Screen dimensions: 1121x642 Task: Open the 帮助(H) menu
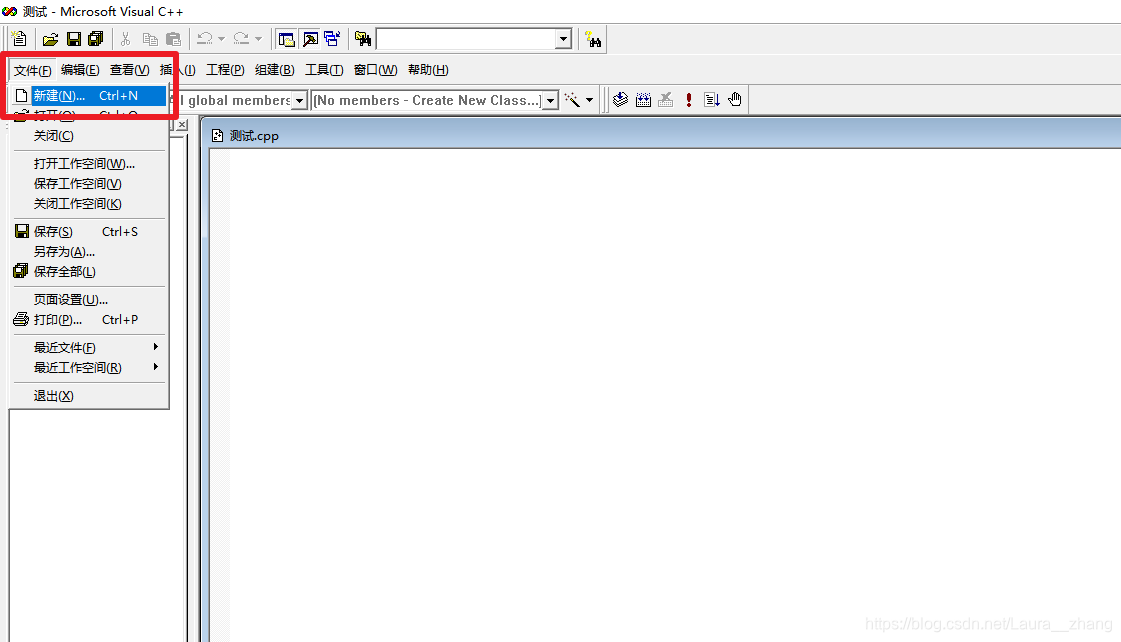pos(428,69)
